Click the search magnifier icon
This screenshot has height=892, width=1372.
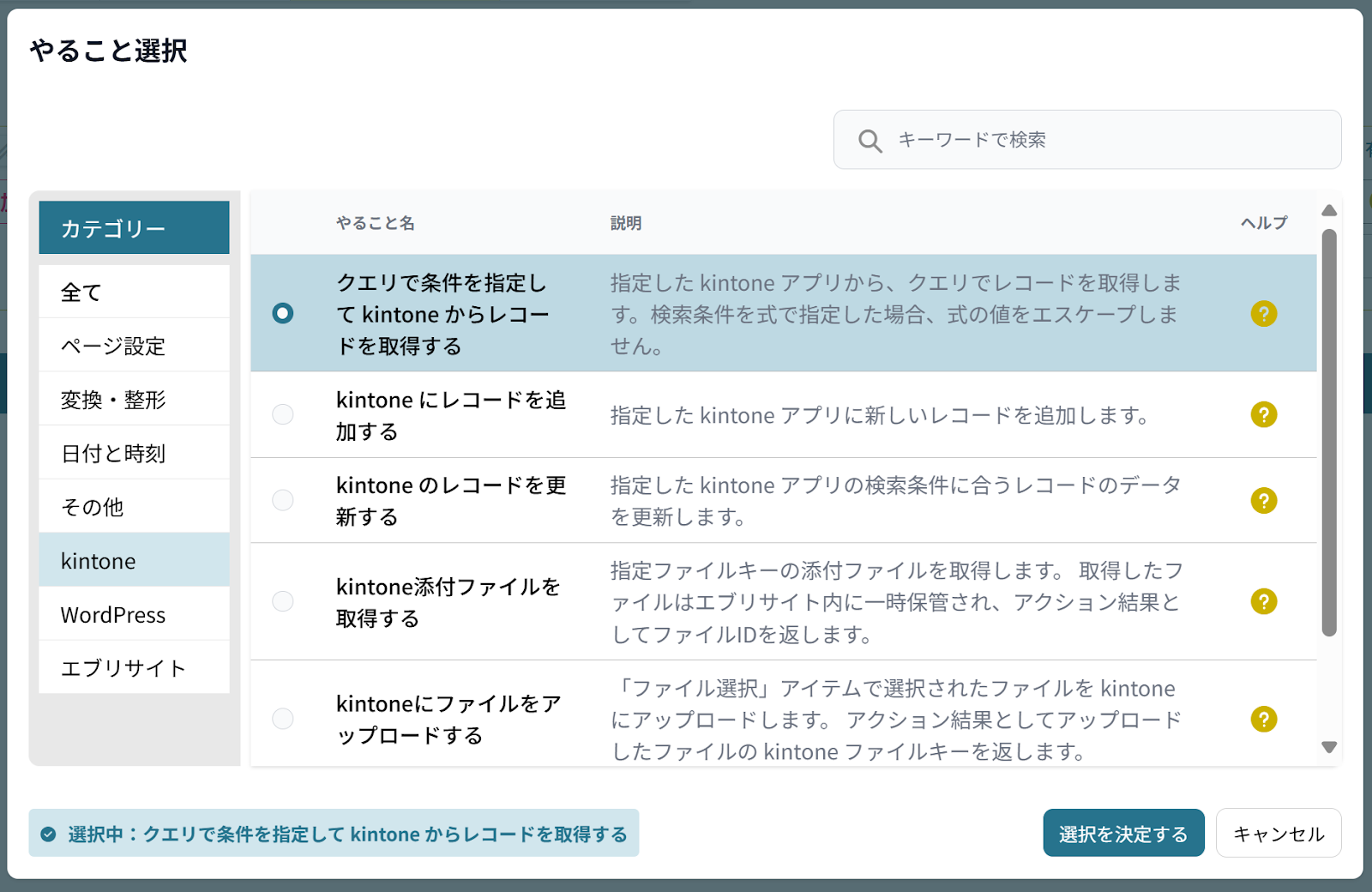point(870,141)
